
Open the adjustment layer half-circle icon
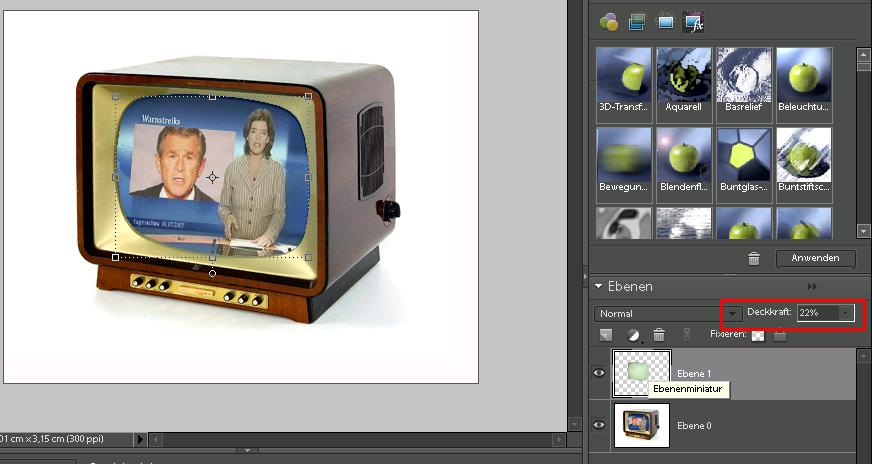633,335
